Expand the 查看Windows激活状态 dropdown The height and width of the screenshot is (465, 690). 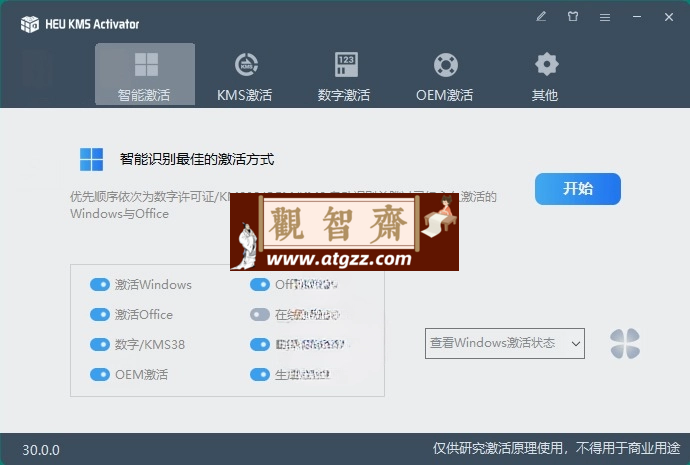point(505,343)
